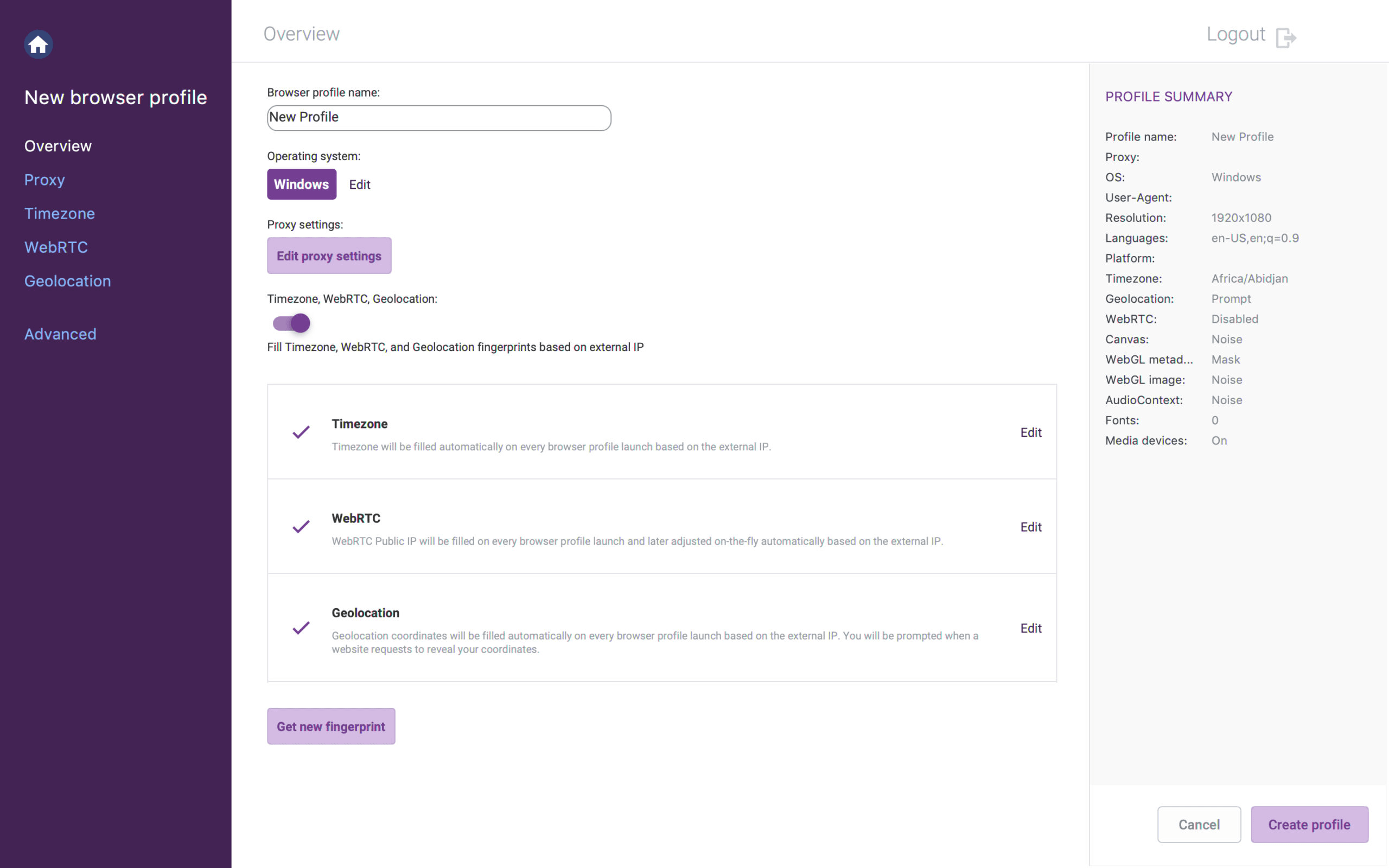
Task: Go to WebRTC sidebar section
Action: point(56,247)
